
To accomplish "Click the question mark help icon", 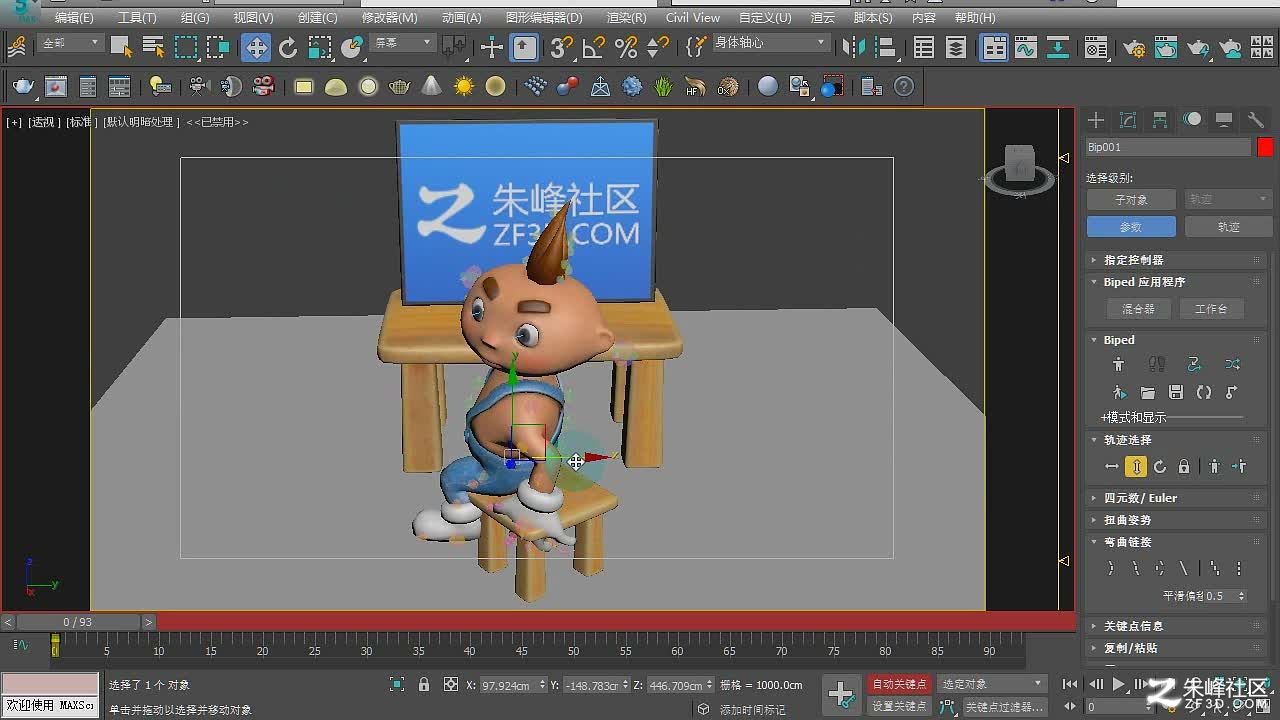I will tap(904, 87).
